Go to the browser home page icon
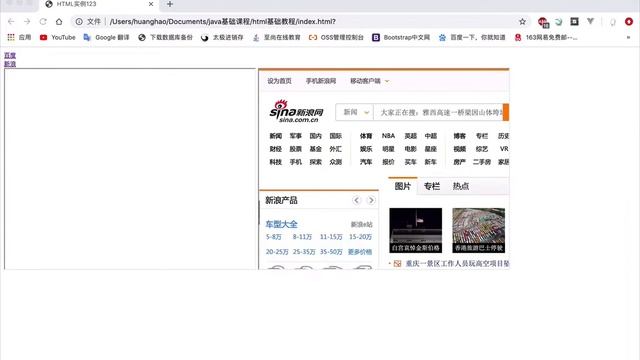The height and width of the screenshot is (360, 640). pyautogui.click(x=59, y=22)
